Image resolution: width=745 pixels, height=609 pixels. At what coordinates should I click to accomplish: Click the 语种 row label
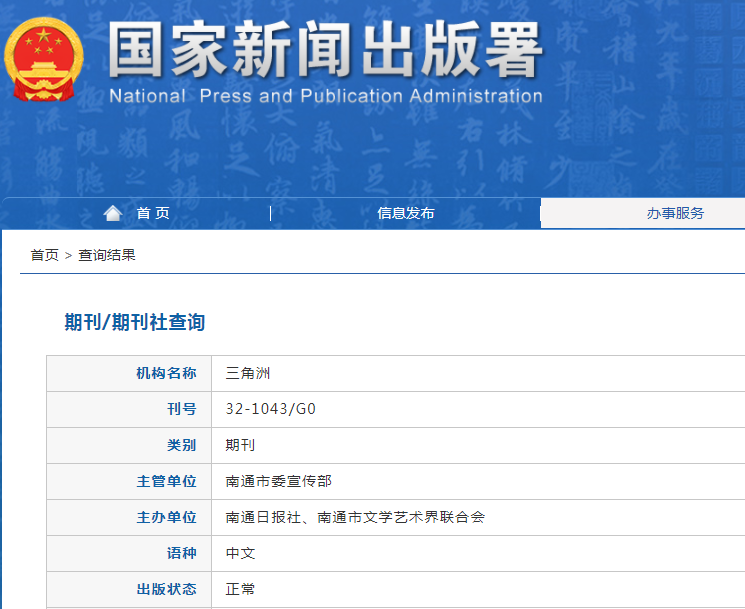click(181, 553)
